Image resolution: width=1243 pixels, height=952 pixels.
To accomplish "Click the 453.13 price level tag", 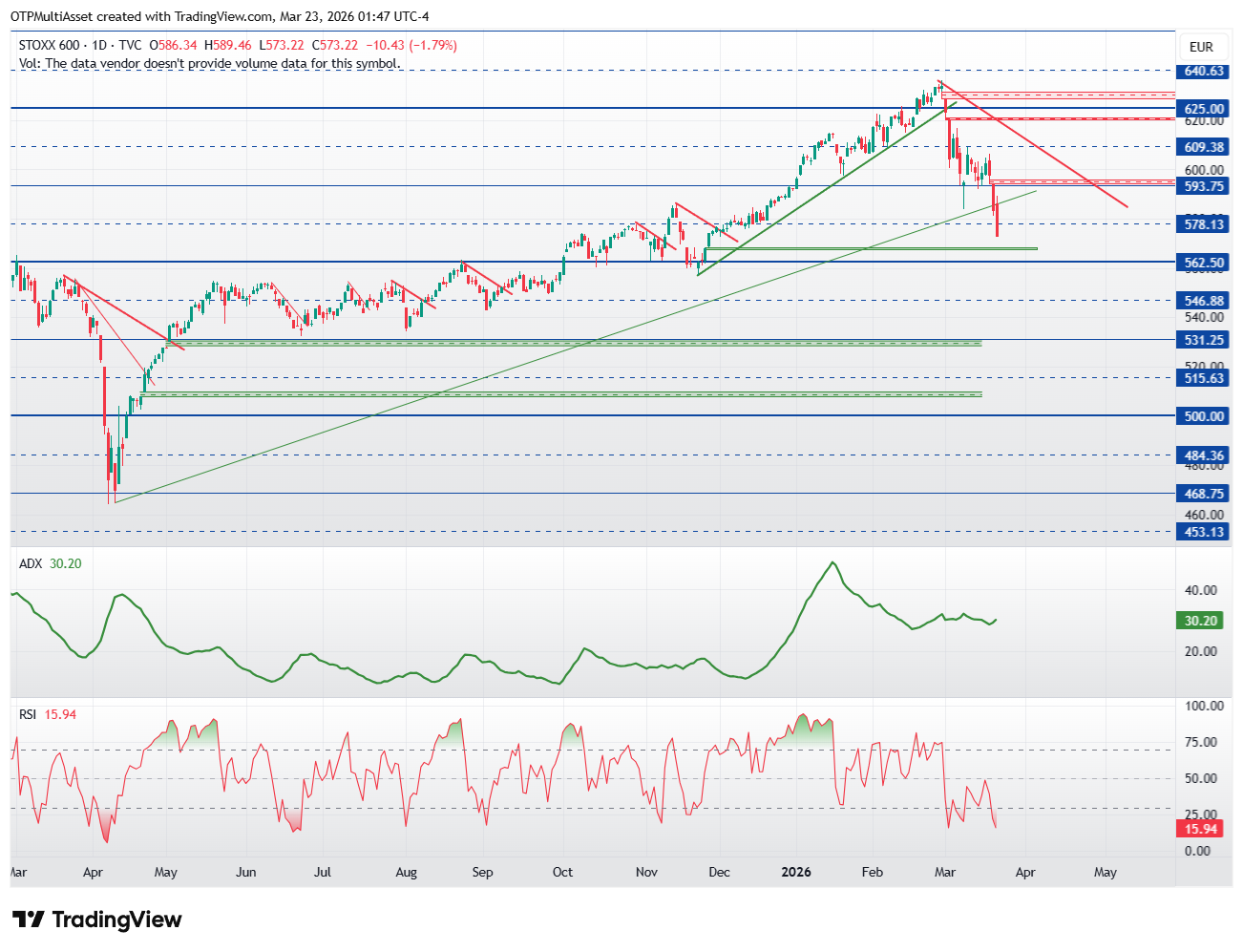I will [1204, 532].
